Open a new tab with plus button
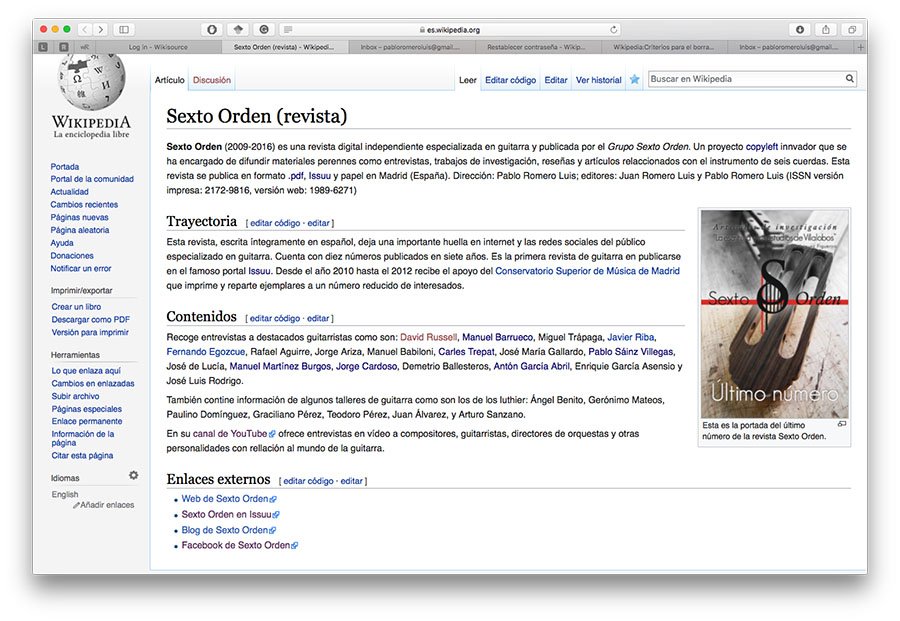Screen dimensions: 900x621 point(860,47)
